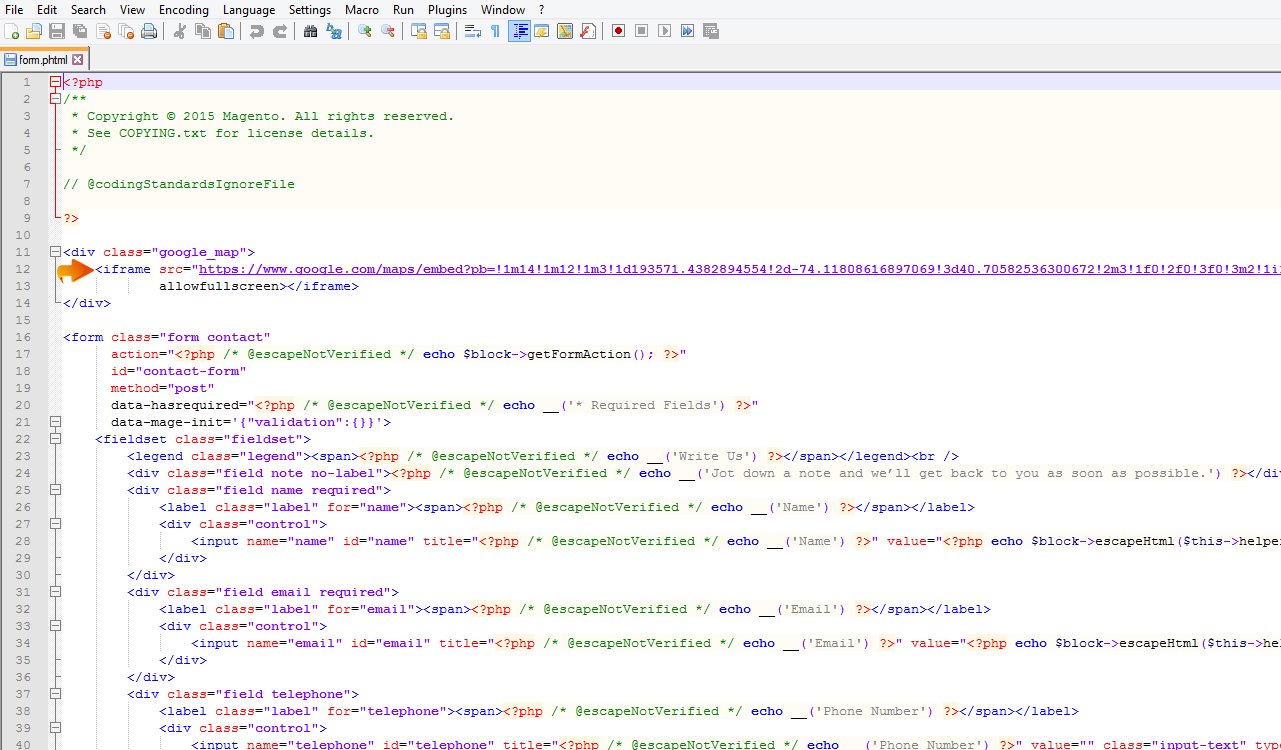Toggle the indent guide toolbar button
Screen dimensions: 1281x750
coord(519,31)
